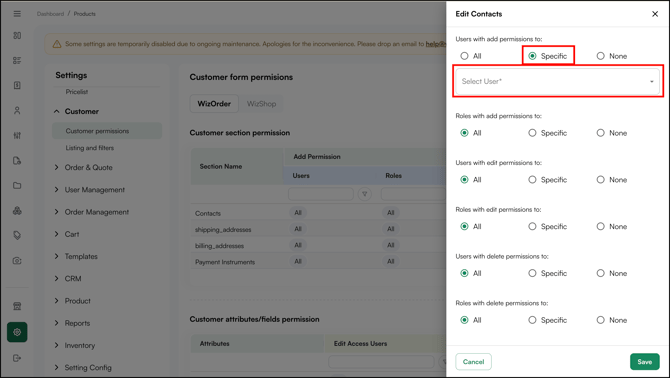Select None for roles delete permissions
The width and height of the screenshot is (670, 378).
coord(600,320)
